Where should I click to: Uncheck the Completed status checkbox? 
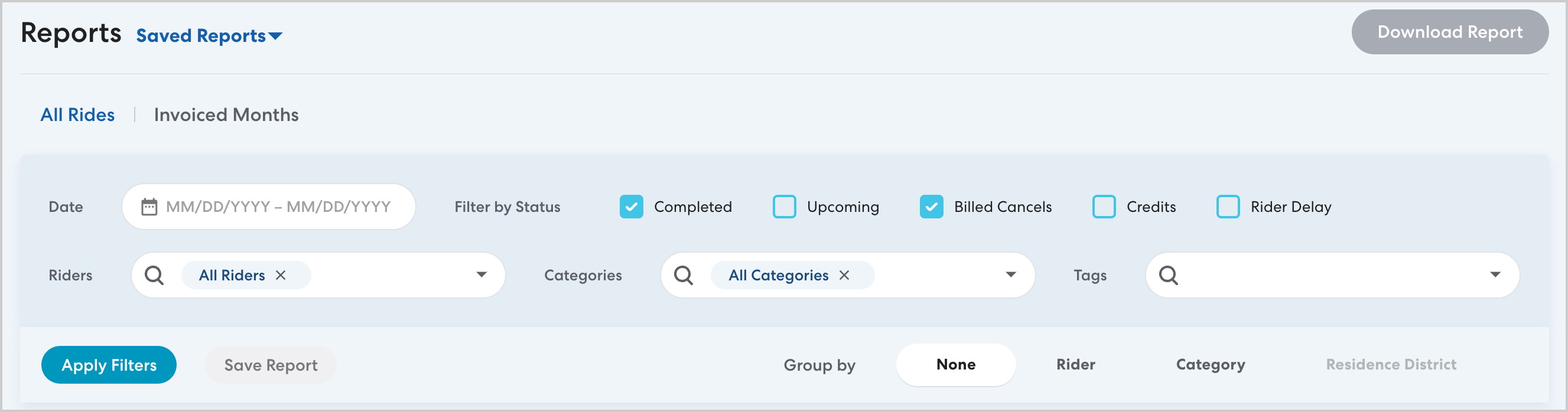click(631, 207)
